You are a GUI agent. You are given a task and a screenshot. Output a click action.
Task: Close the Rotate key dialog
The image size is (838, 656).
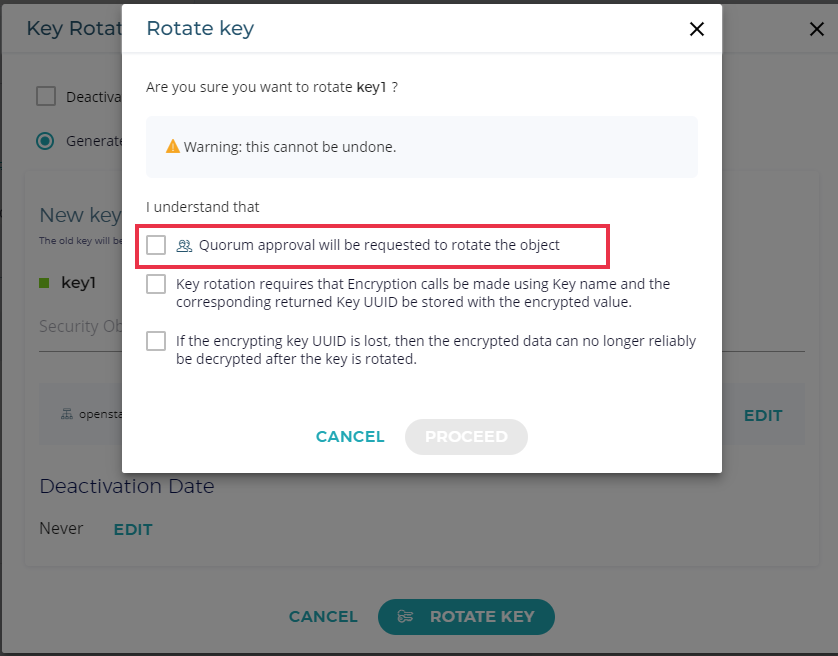click(697, 29)
